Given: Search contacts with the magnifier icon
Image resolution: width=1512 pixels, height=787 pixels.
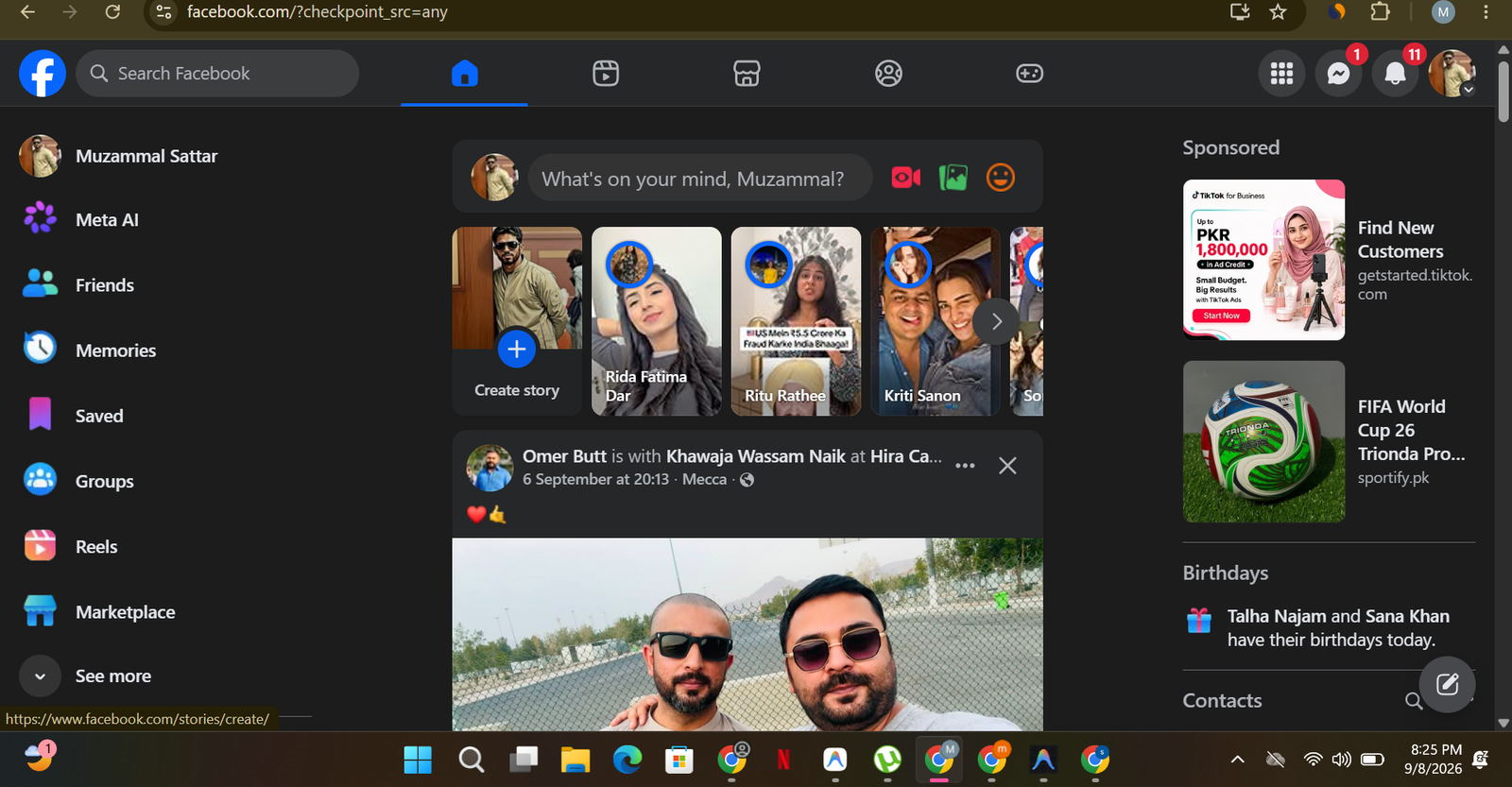Looking at the screenshot, I should pyautogui.click(x=1413, y=701).
